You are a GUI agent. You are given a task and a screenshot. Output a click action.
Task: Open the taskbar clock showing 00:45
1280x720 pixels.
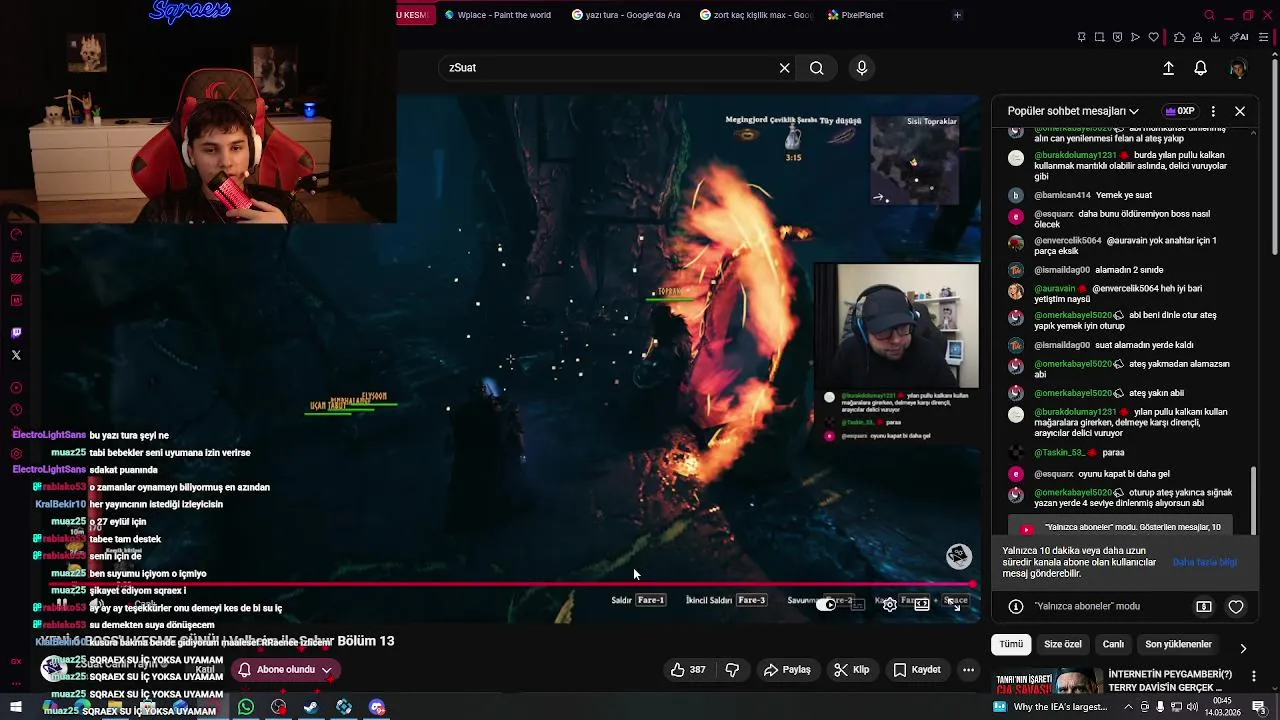1222,708
